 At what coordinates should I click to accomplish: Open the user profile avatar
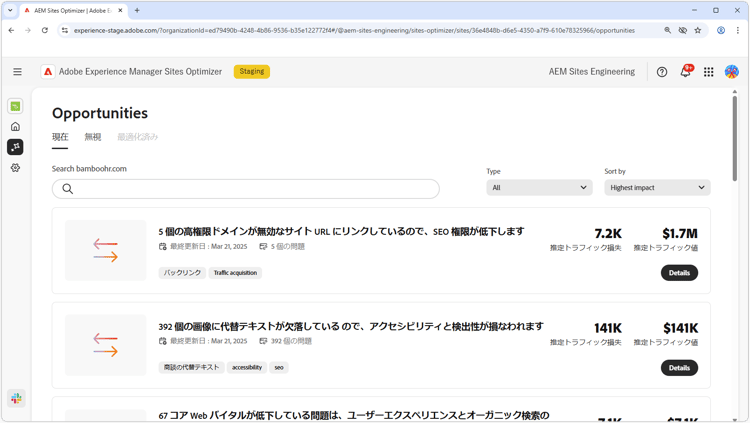tap(731, 72)
